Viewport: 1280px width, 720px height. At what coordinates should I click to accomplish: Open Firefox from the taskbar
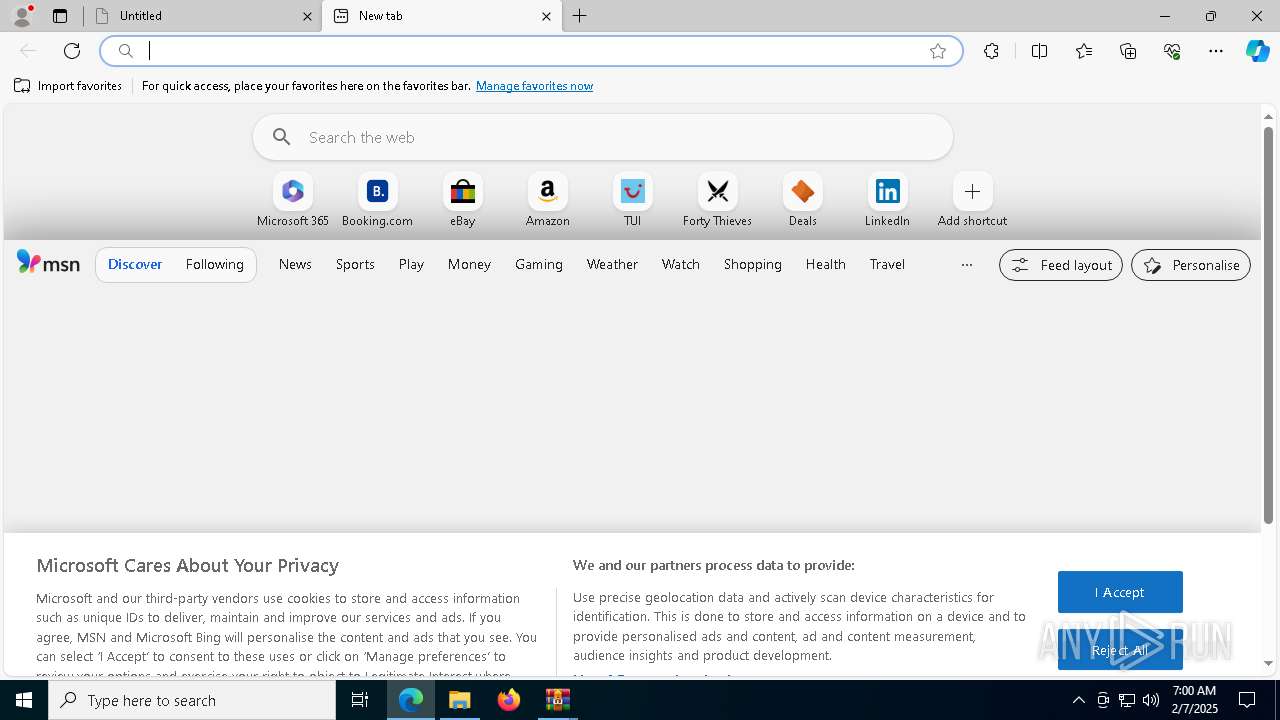point(509,700)
